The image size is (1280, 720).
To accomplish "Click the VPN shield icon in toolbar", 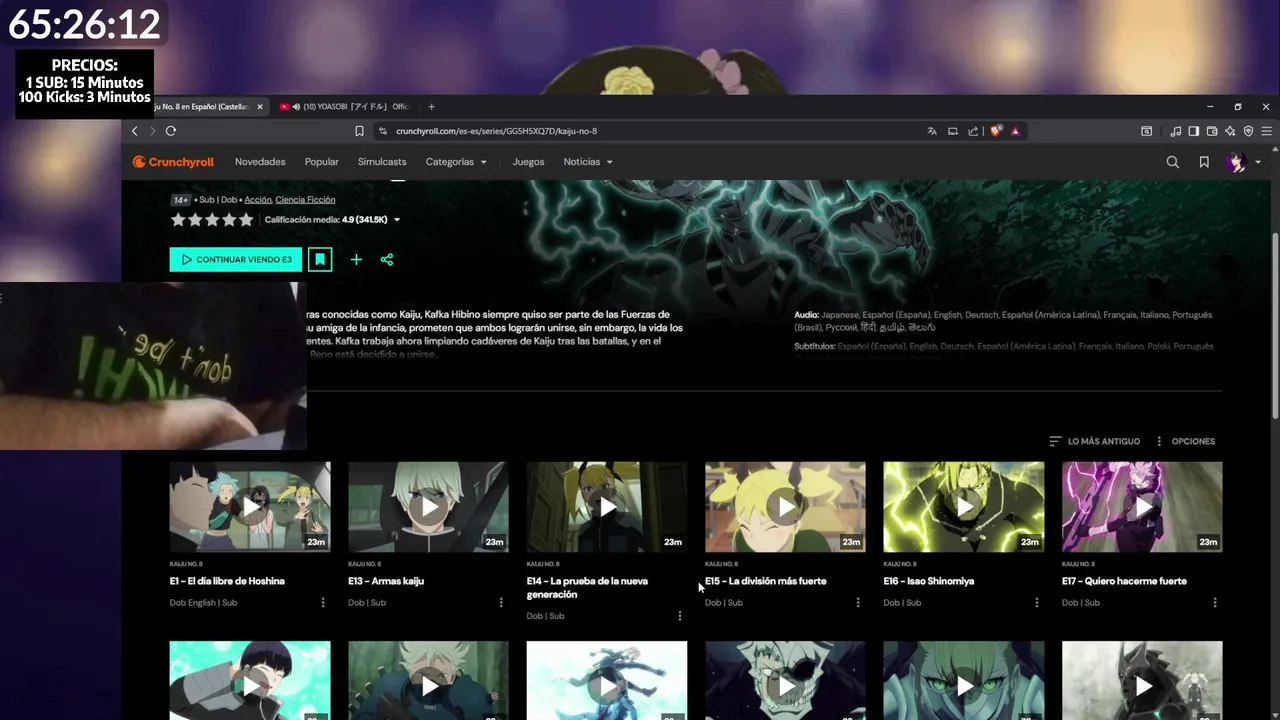I will (x=1248, y=131).
